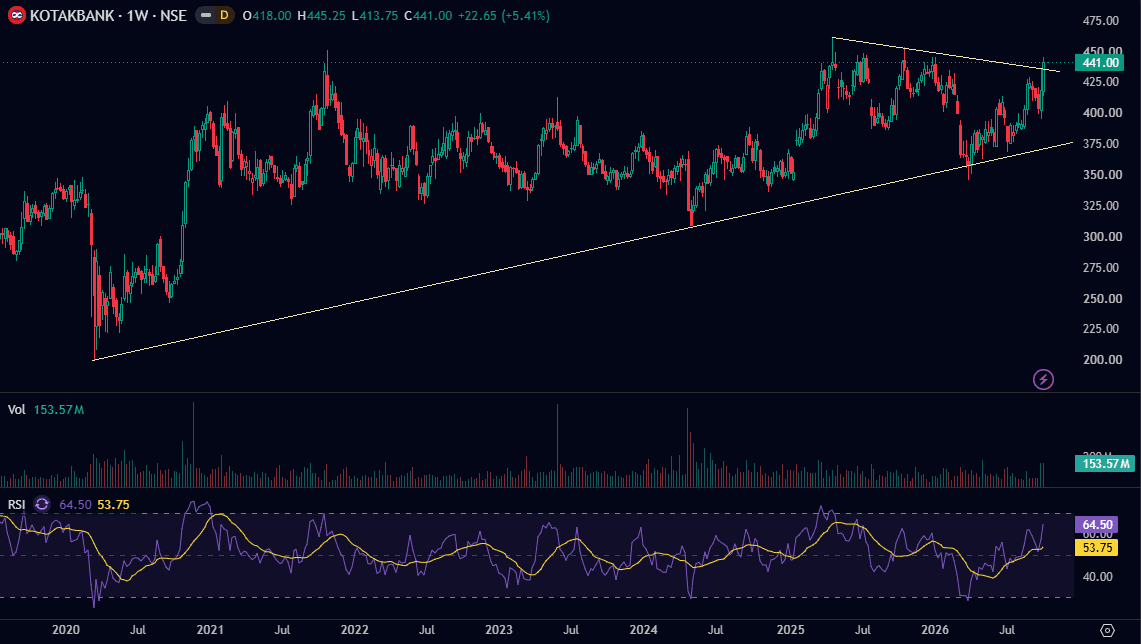Screen dimensions: 1141x644
Task: Click the 2022 label on time axis
Action: 354,629
